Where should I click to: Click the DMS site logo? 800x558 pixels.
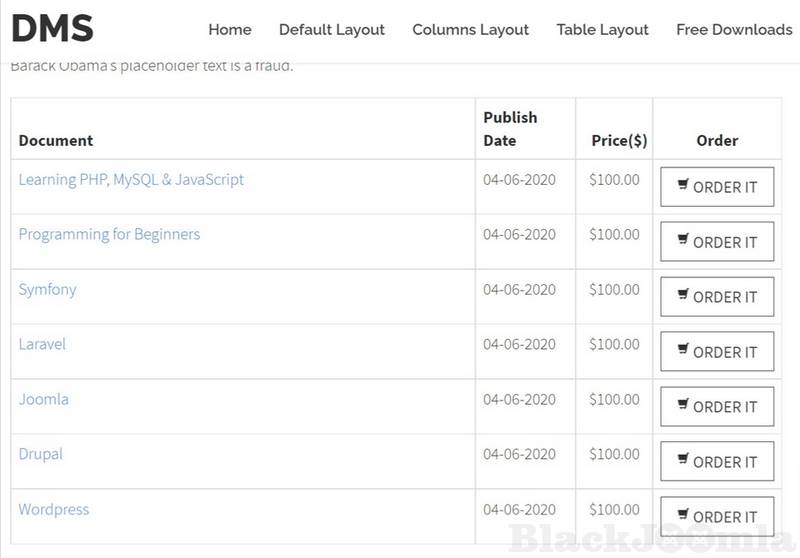52,29
